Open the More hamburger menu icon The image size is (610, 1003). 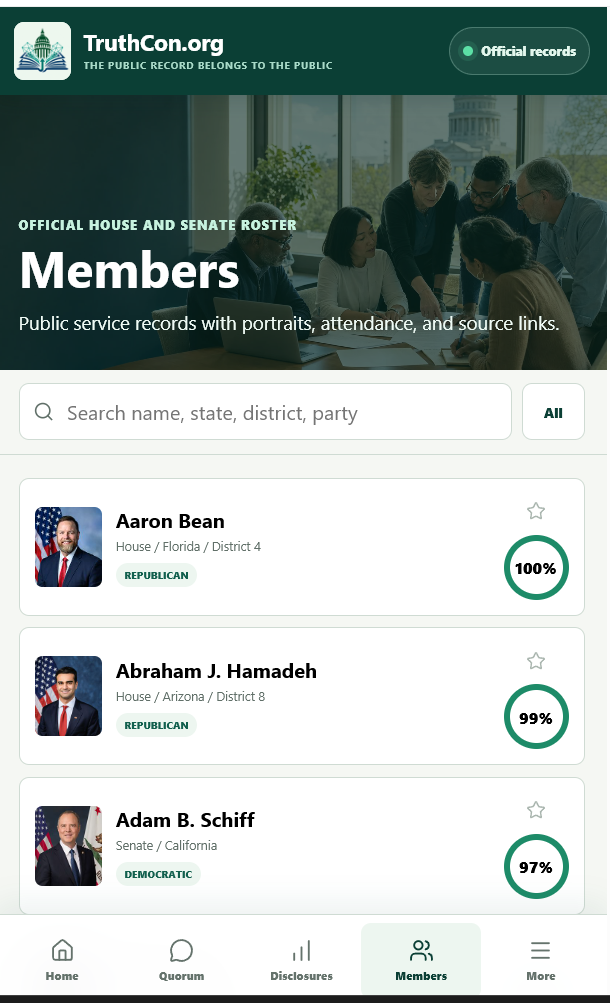click(x=540, y=951)
